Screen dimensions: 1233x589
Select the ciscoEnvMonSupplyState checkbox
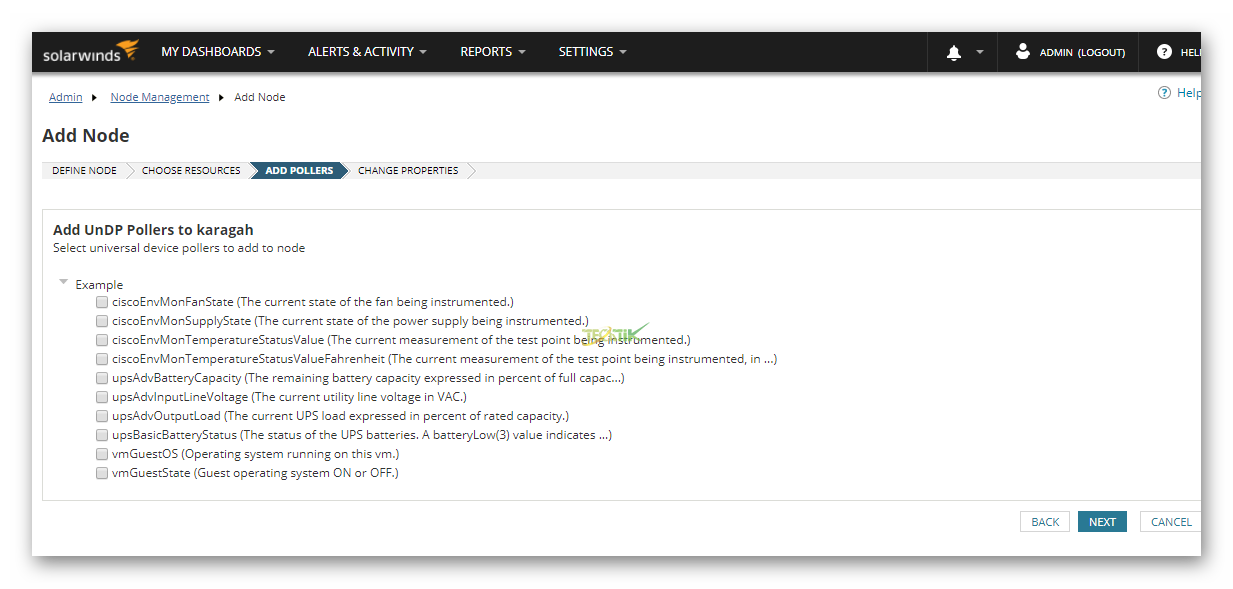pos(102,321)
